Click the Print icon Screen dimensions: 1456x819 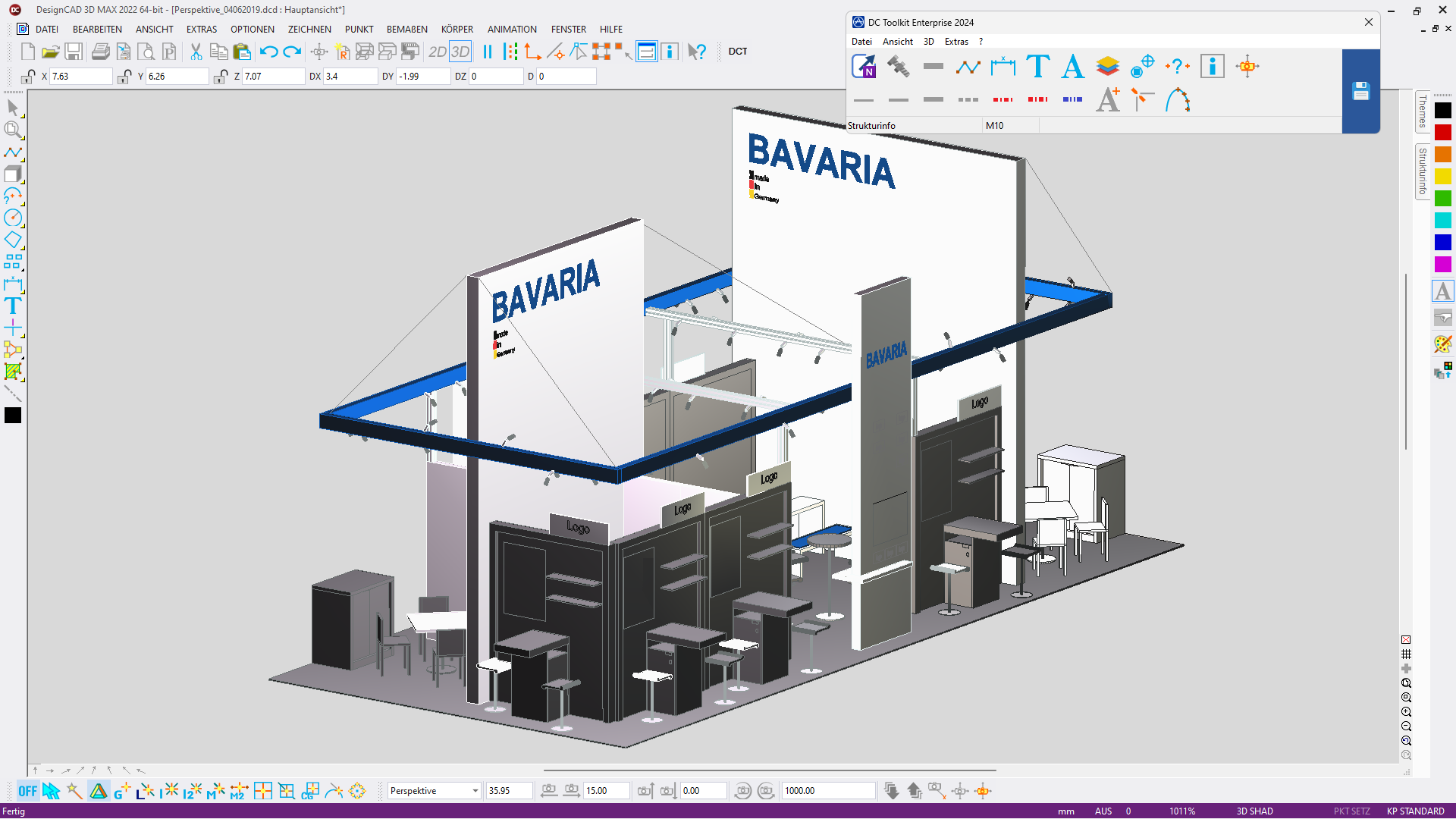click(x=100, y=52)
